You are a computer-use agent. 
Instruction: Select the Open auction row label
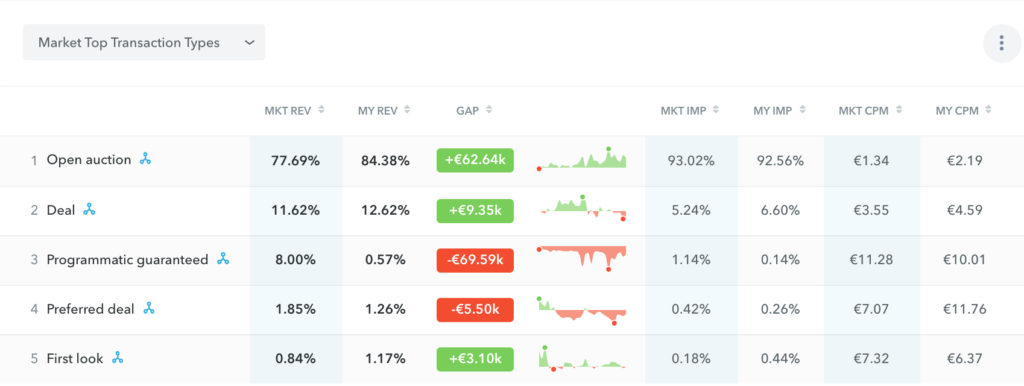pyautogui.click(x=89, y=159)
